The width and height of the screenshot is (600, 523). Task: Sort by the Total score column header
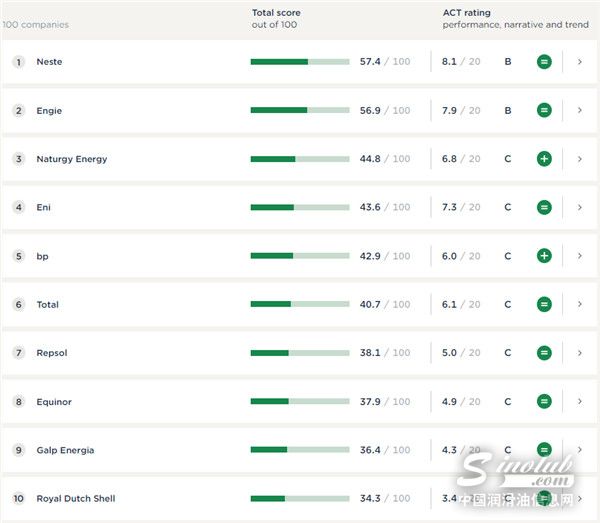click(x=276, y=13)
